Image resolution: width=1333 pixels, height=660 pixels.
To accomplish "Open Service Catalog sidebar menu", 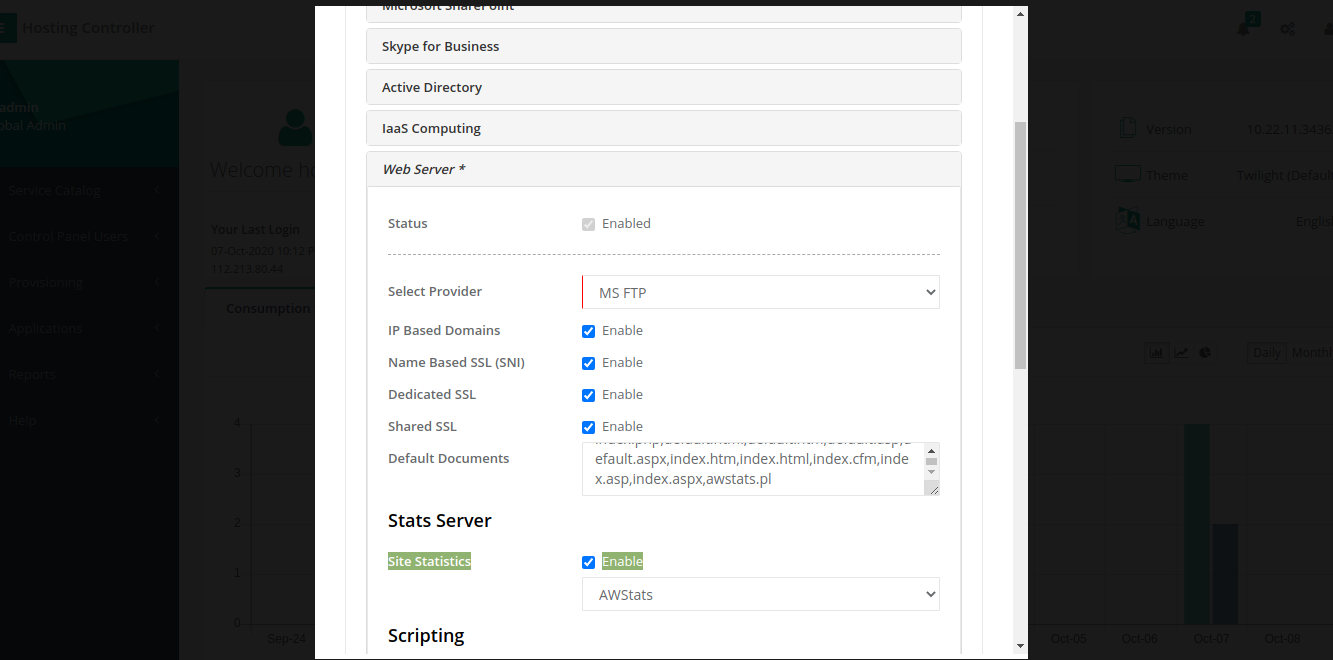I will coord(88,190).
